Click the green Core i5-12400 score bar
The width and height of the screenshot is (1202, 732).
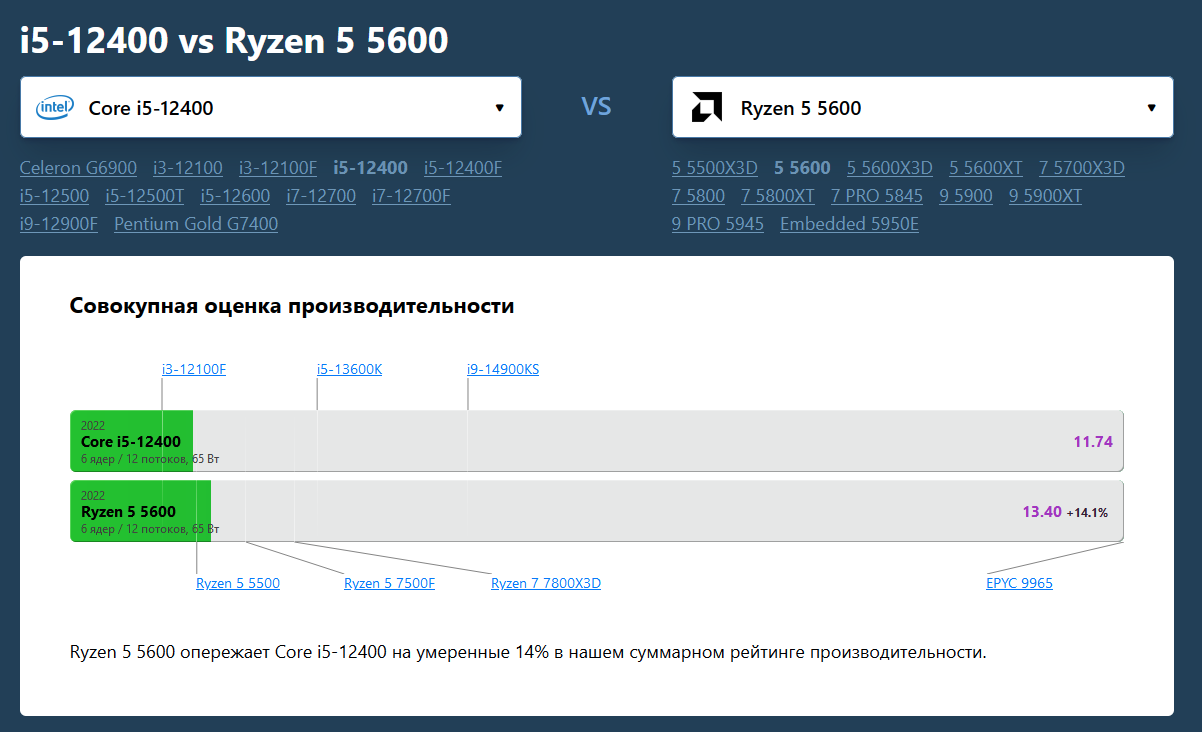click(132, 441)
